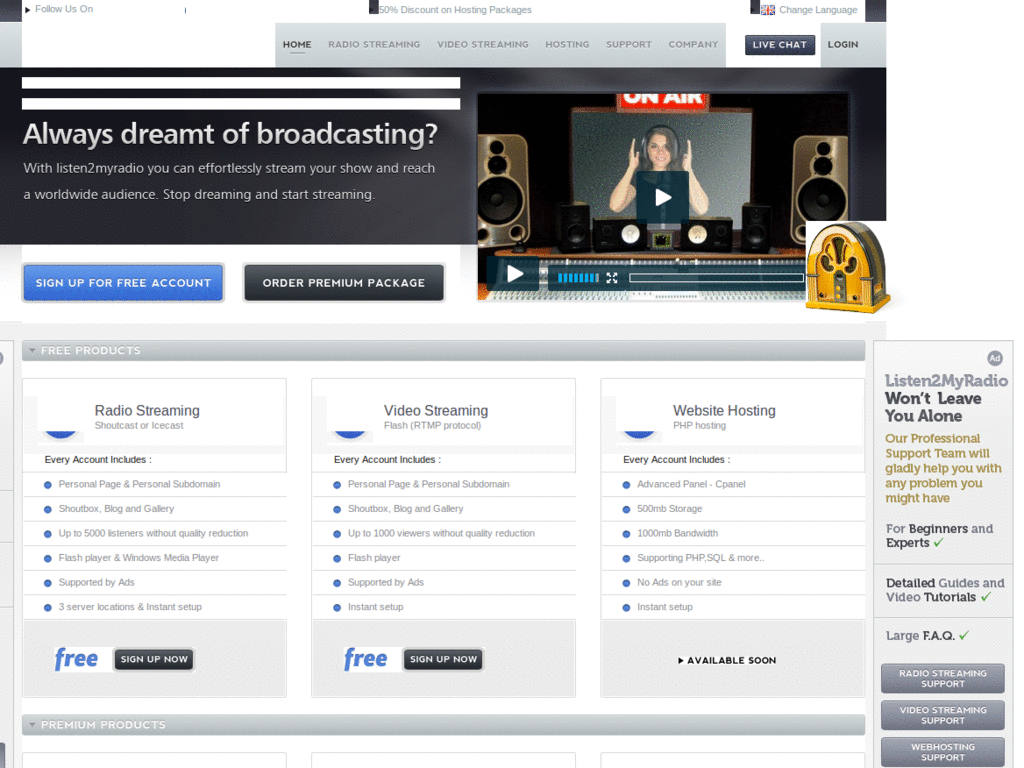The image size is (1024, 768).
Task: Open the Hosting menu
Action: pyautogui.click(x=567, y=44)
